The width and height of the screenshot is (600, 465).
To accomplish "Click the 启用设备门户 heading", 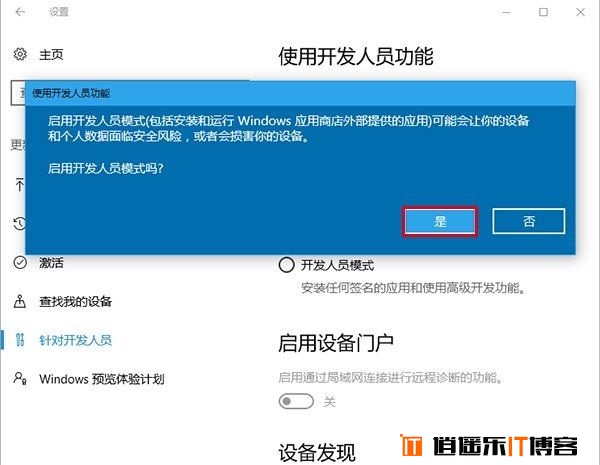I will coord(336,343).
